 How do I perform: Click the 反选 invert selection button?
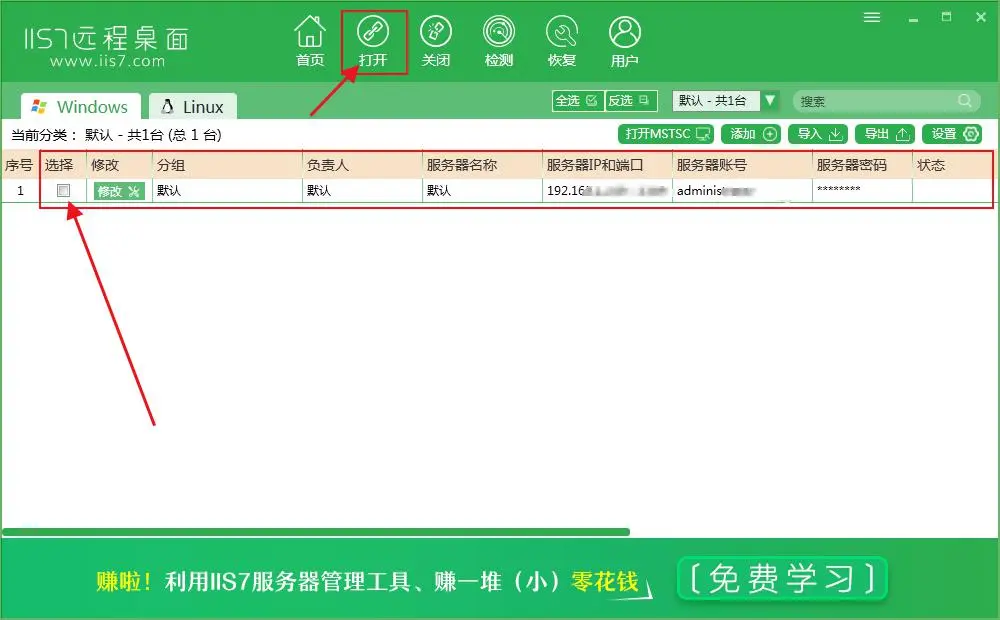coord(630,101)
